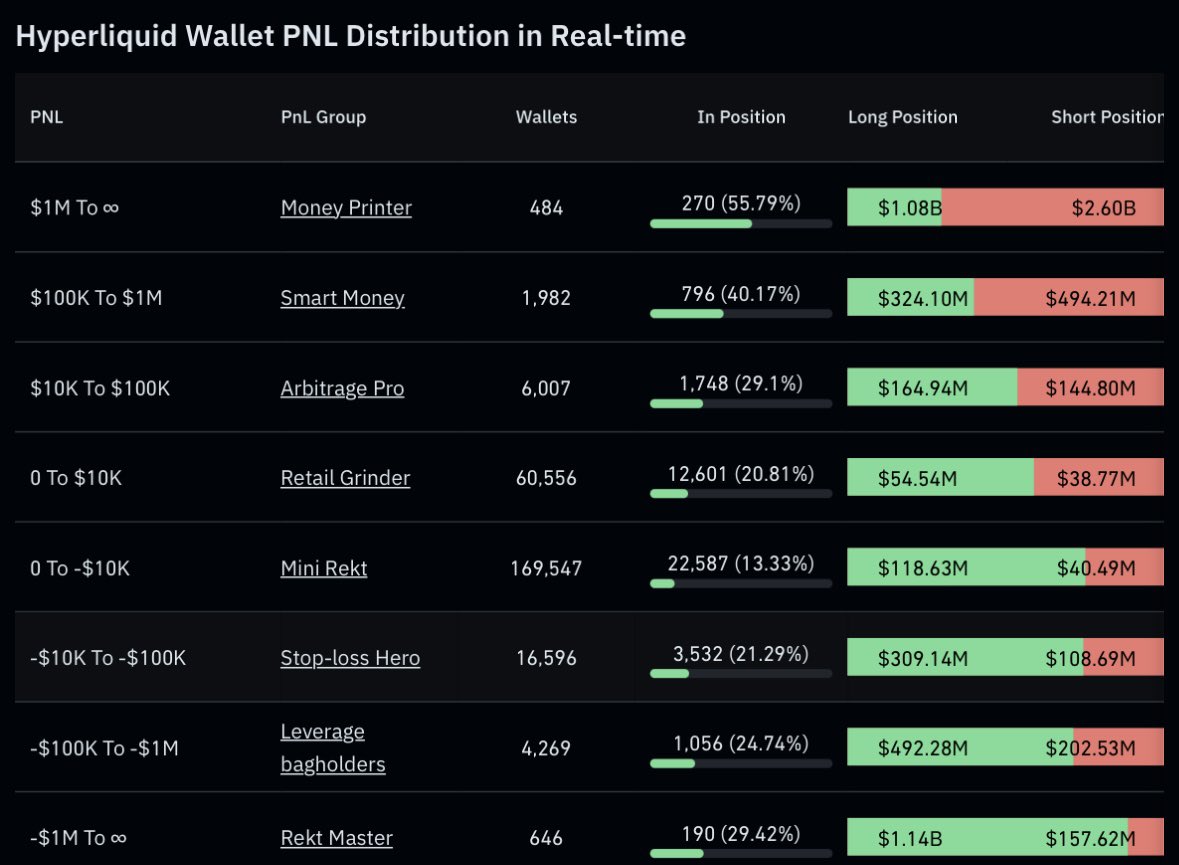Open the Retail Grinder group link
Image resolution: width=1179 pixels, height=865 pixels.
tap(345, 478)
